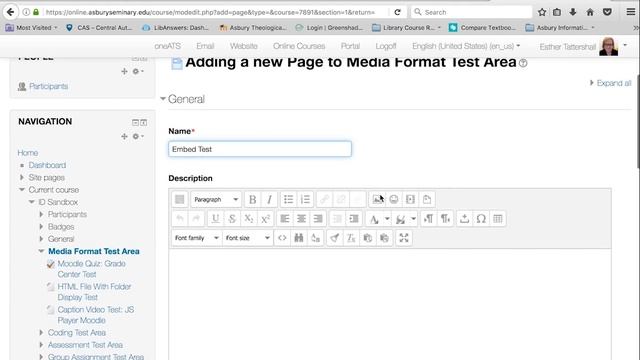Viewport: 640px width, 360px height.
Task: Open Moodle Quiz: Grade Center Test
Action: tap(91, 269)
